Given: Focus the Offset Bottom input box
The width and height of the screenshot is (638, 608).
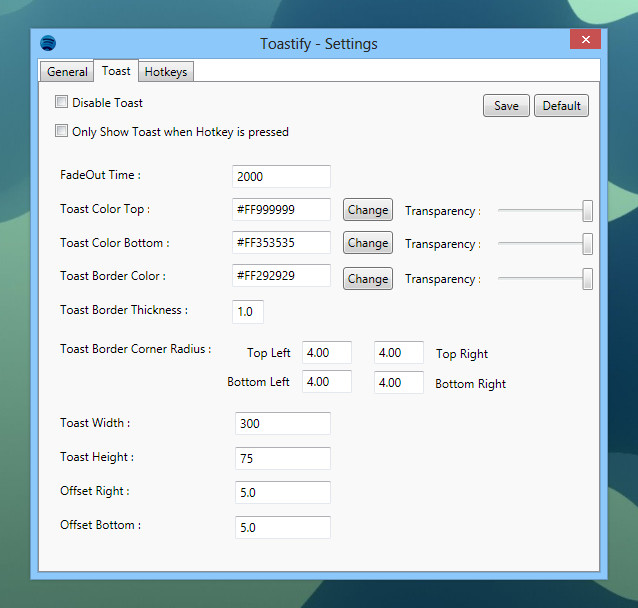Looking at the screenshot, I should point(283,527).
